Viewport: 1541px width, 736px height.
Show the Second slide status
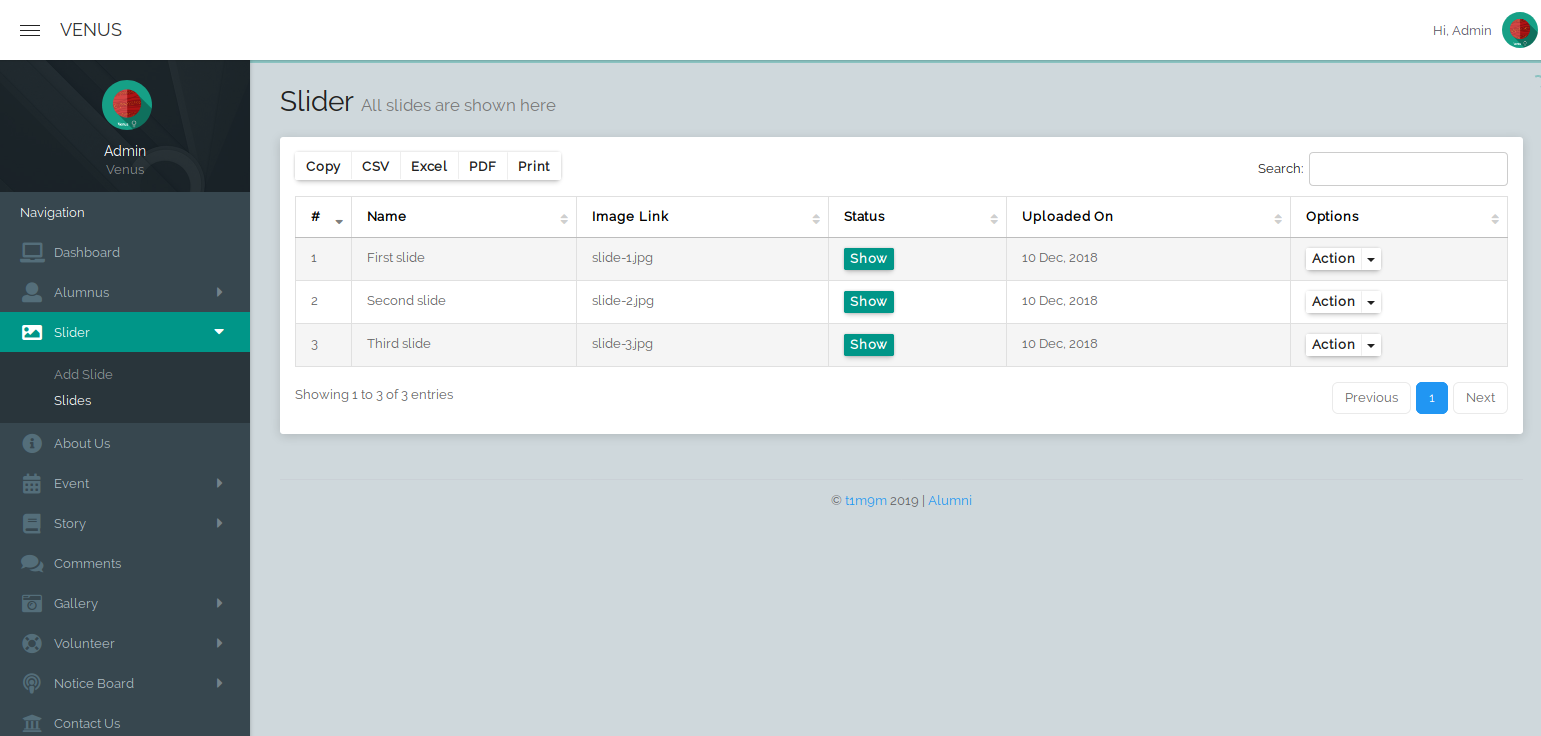click(x=868, y=301)
